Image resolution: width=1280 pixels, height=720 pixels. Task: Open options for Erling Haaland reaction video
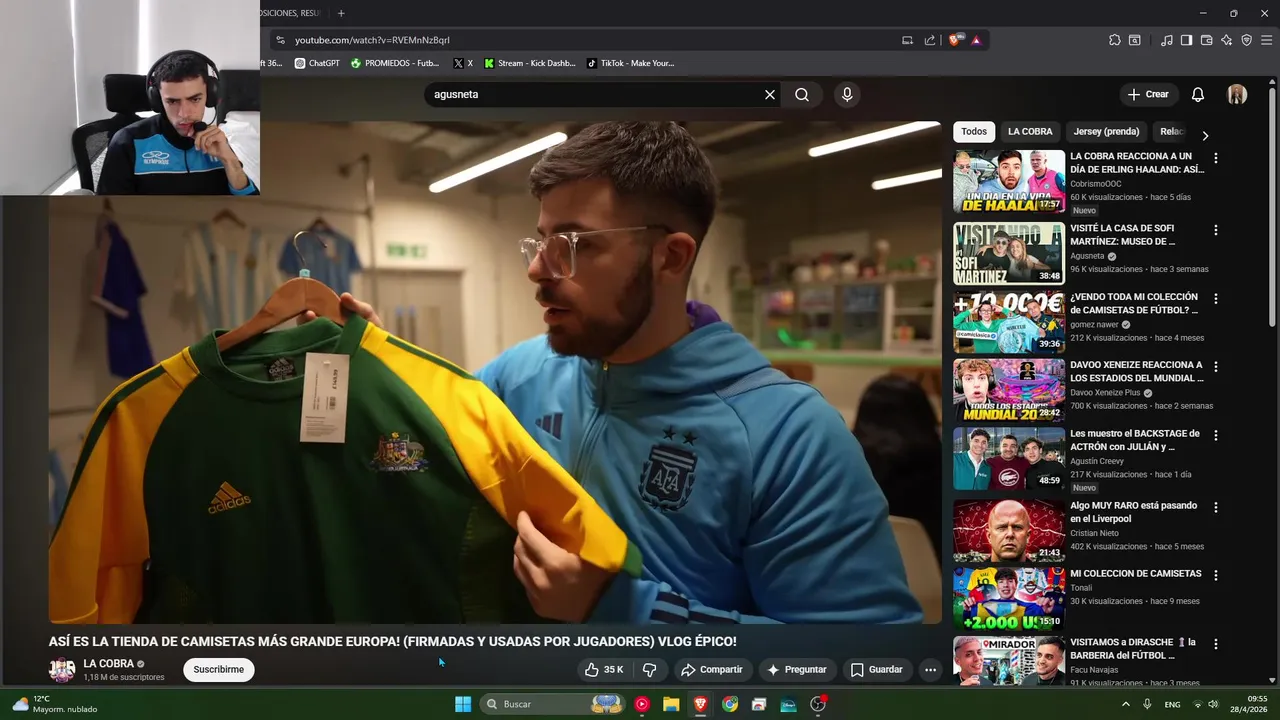tap(1216, 158)
